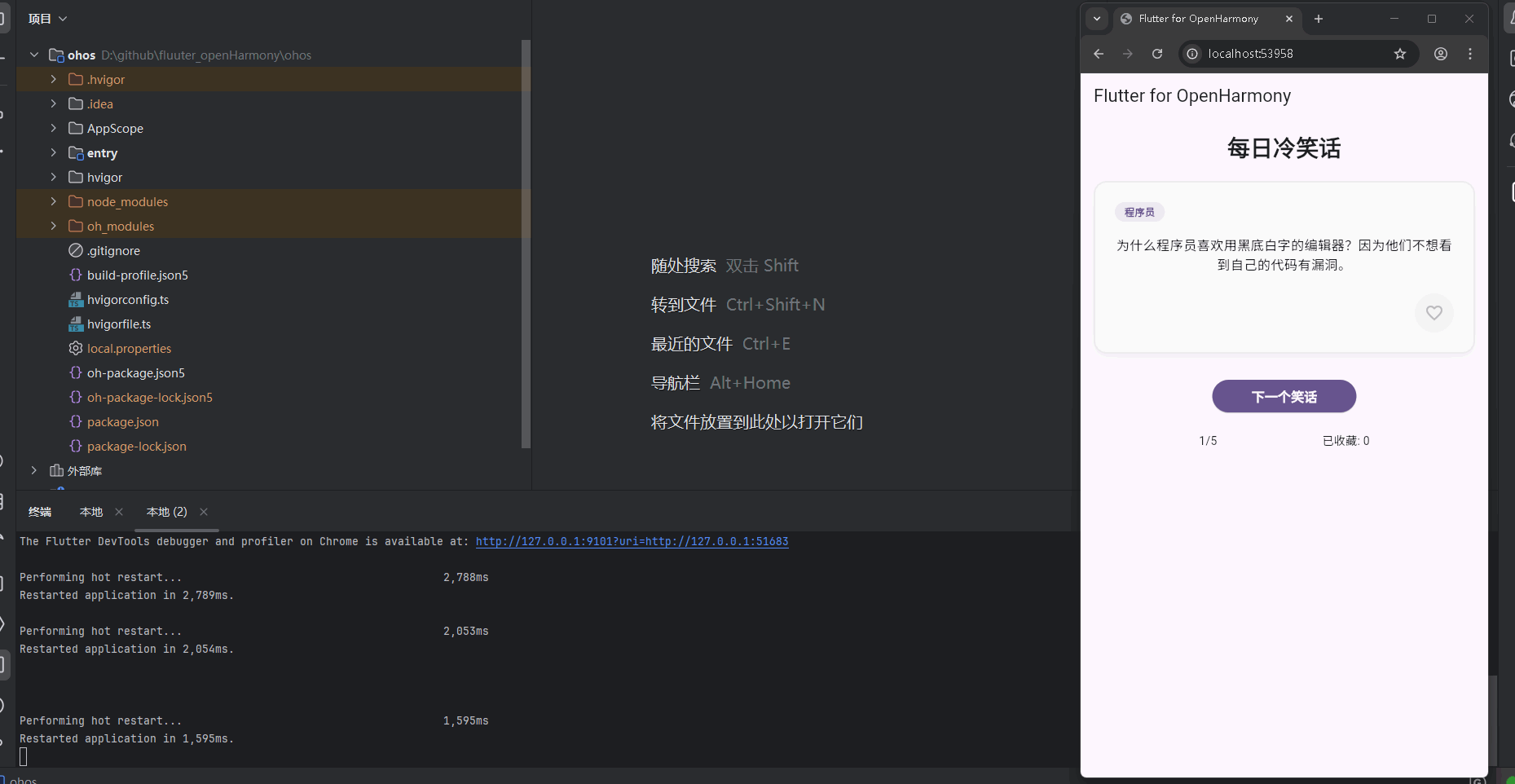The width and height of the screenshot is (1515, 784).
Task: Go back in Chrome browser
Action: point(1099,54)
